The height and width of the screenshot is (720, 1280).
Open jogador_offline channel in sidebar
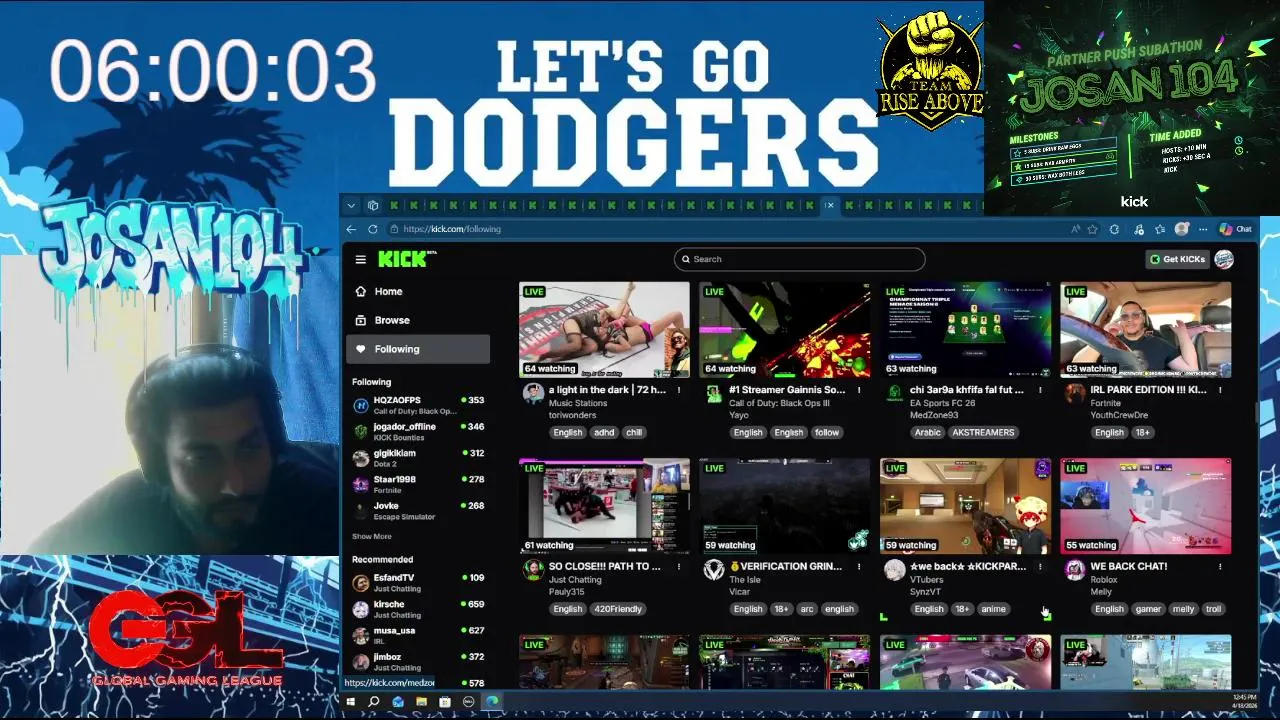coord(418,431)
